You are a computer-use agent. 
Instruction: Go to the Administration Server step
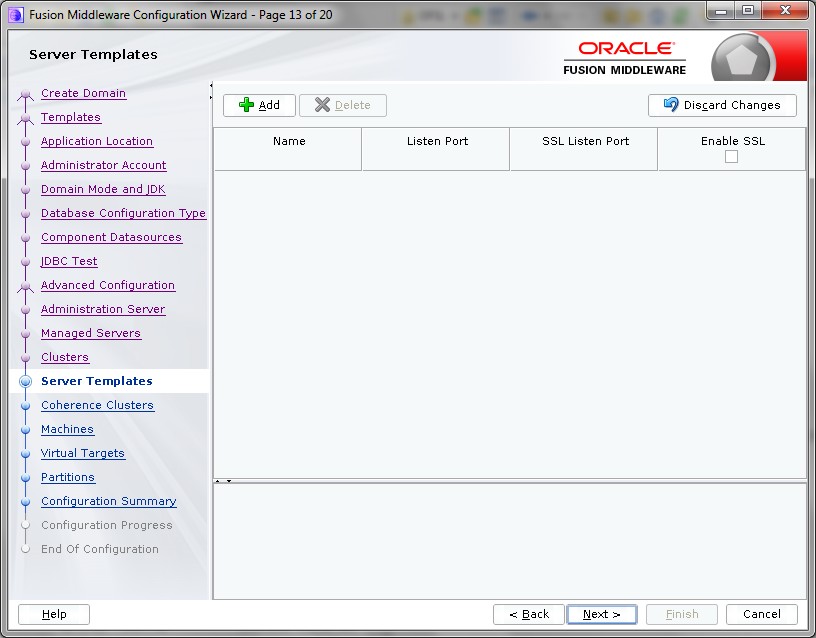click(103, 309)
